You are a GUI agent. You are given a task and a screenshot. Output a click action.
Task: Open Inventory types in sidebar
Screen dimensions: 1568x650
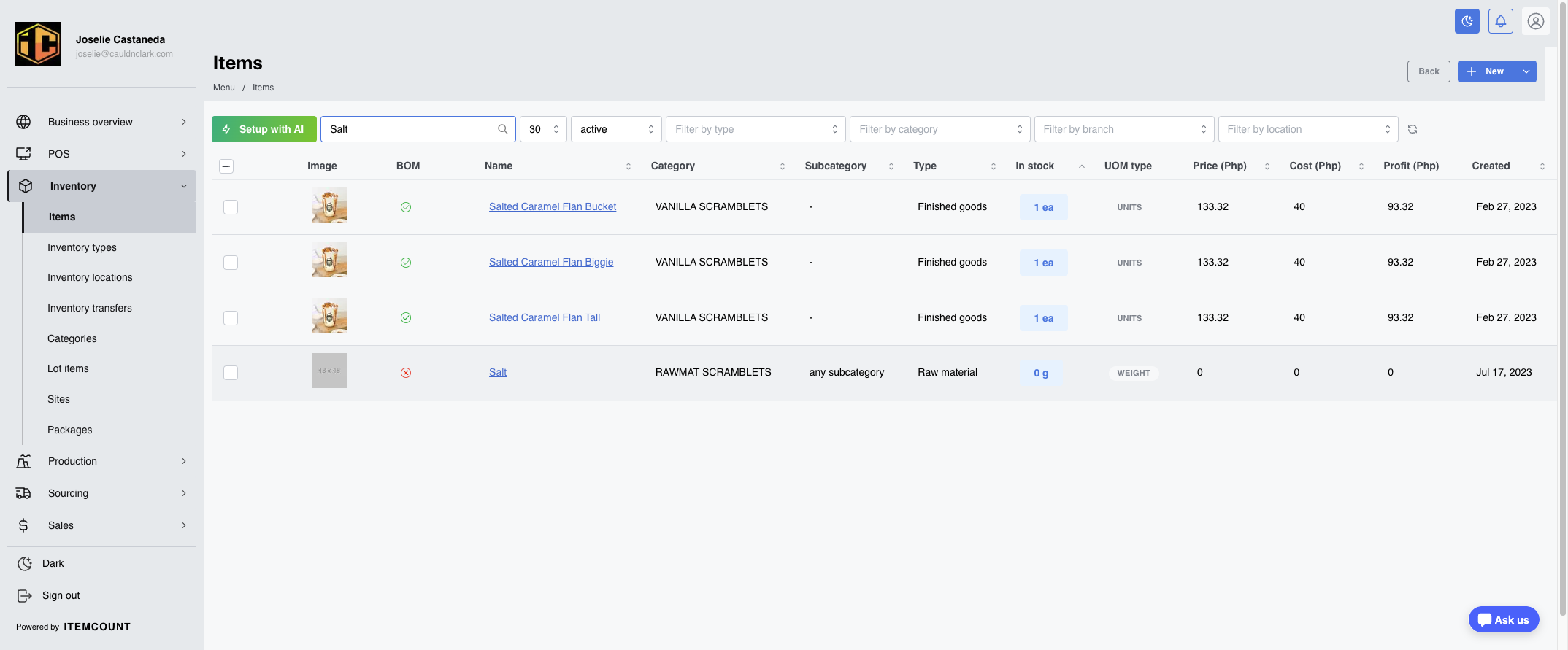pyautogui.click(x=82, y=247)
